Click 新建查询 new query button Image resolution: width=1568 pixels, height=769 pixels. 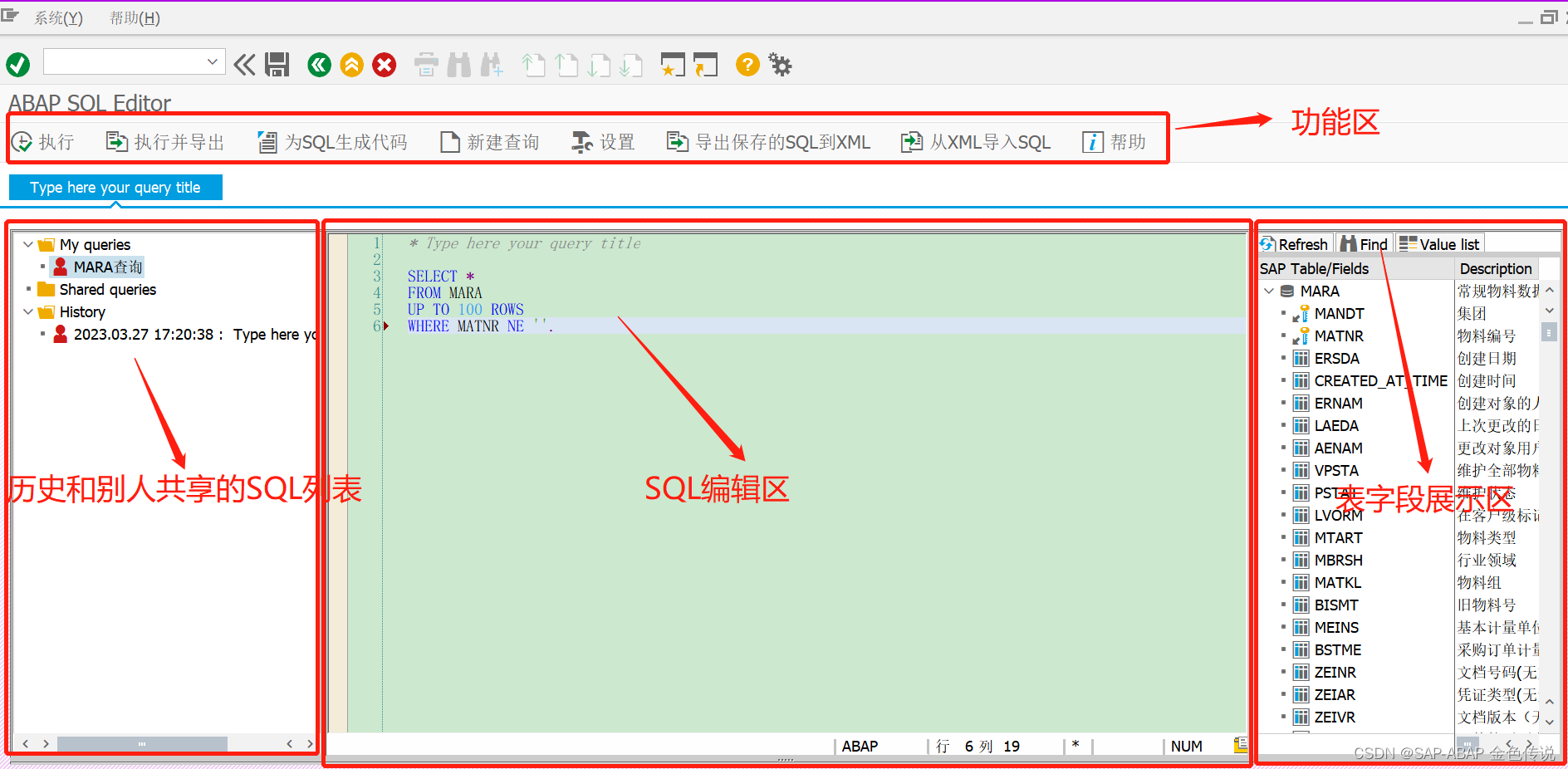(x=490, y=142)
